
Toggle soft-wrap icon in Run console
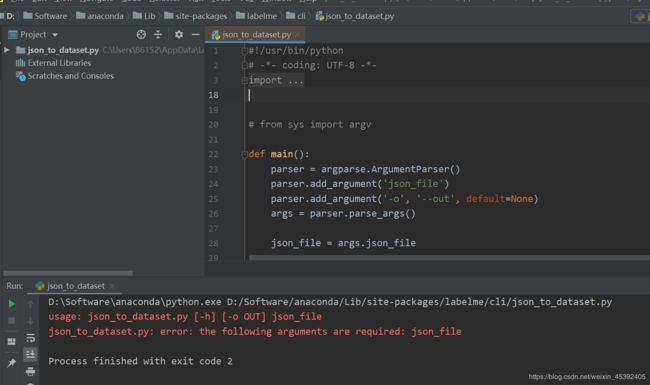click(30, 338)
